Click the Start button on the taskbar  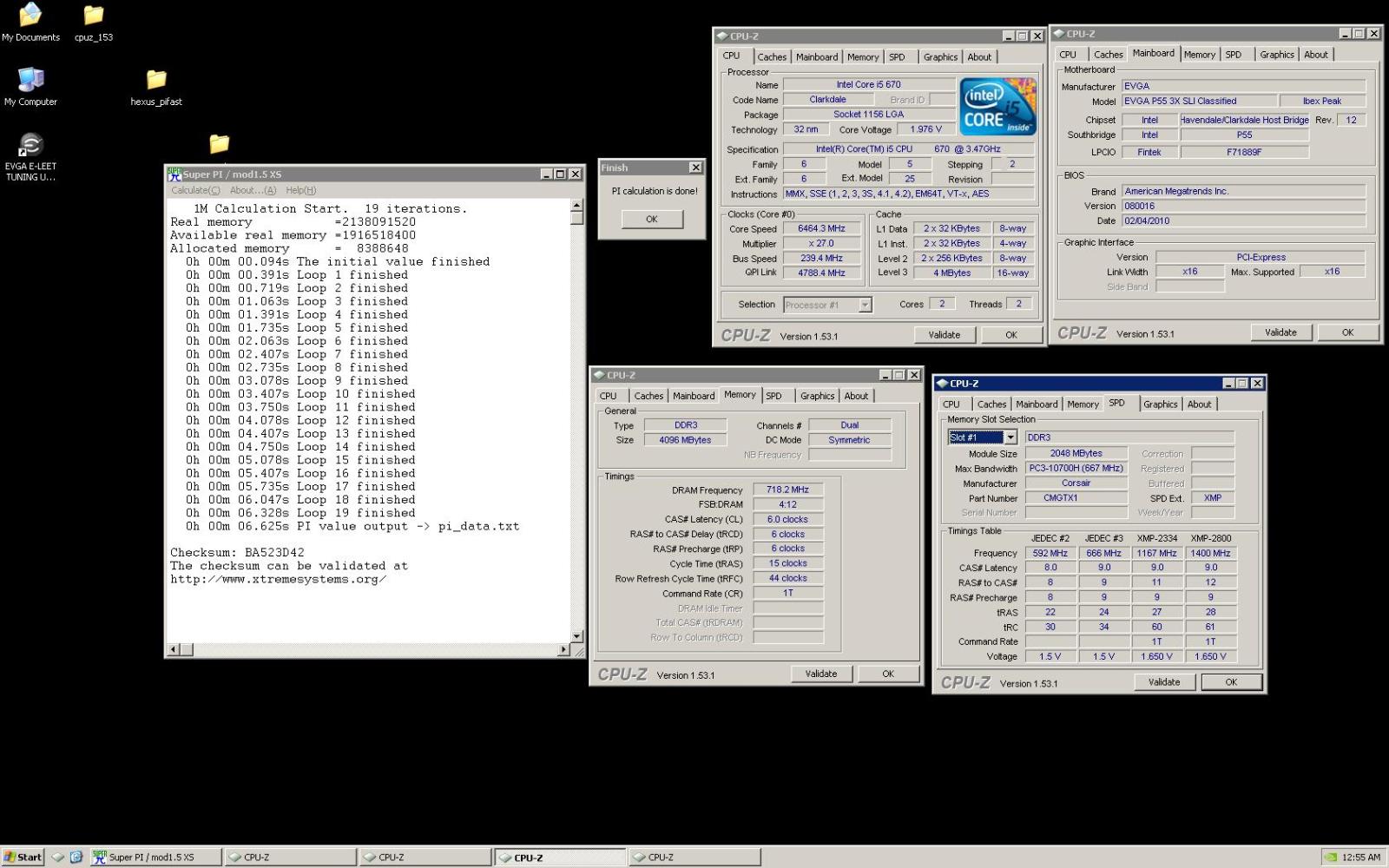pos(23,857)
